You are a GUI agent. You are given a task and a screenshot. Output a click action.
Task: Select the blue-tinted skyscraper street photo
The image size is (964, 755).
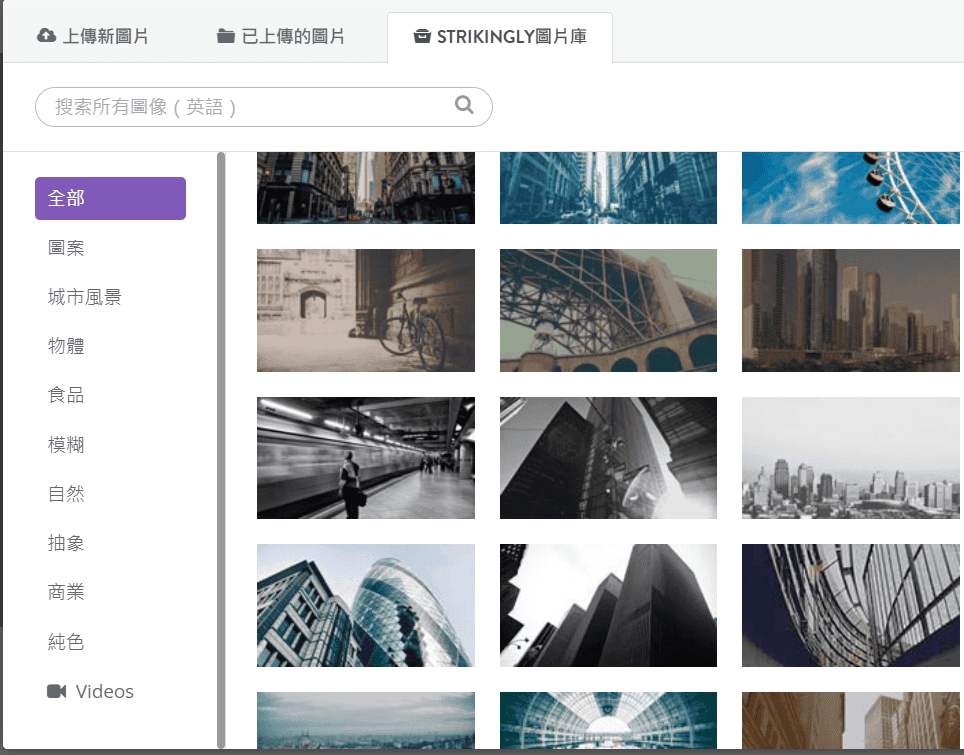pyautogui.click(x=608, y=188)
